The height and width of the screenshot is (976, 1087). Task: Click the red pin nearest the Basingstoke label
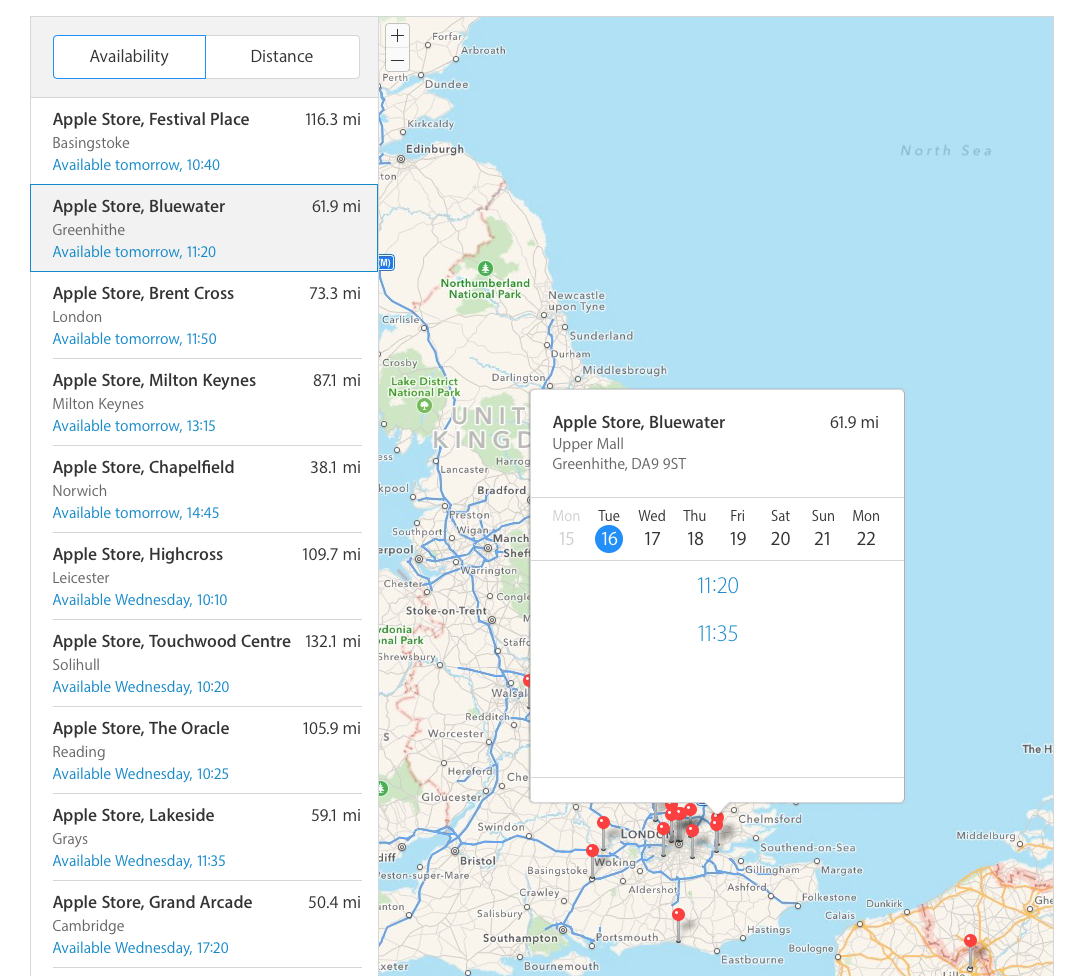point(592,851)
